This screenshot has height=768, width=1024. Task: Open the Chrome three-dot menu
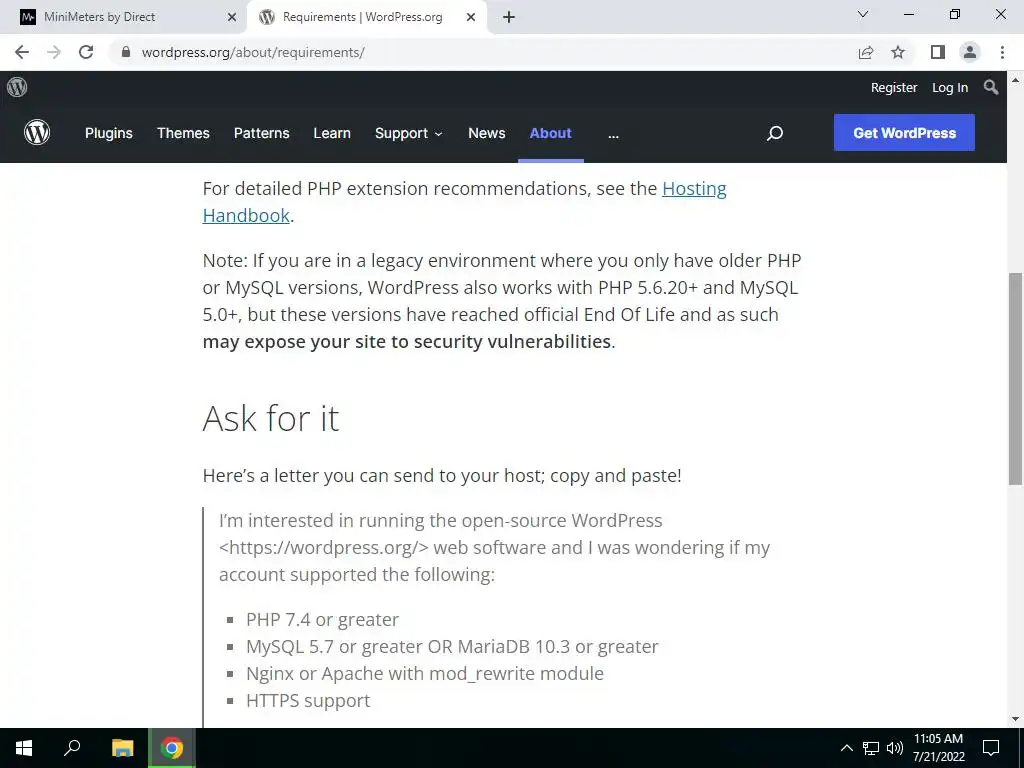tap(1002, 52)
